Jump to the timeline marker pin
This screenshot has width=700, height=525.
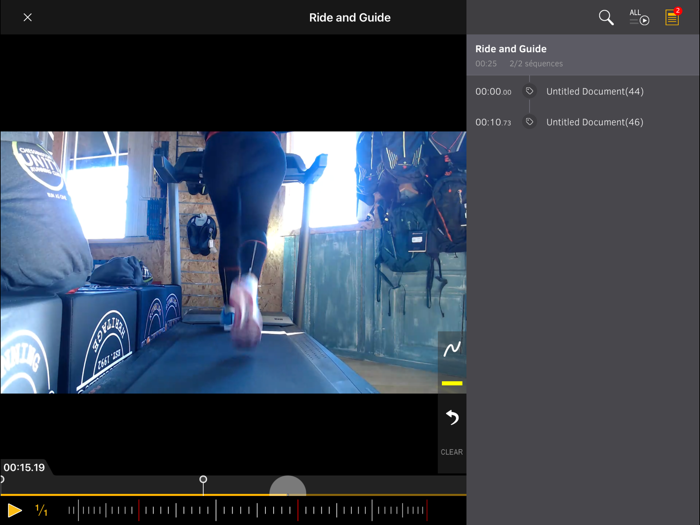pos(203,479)
